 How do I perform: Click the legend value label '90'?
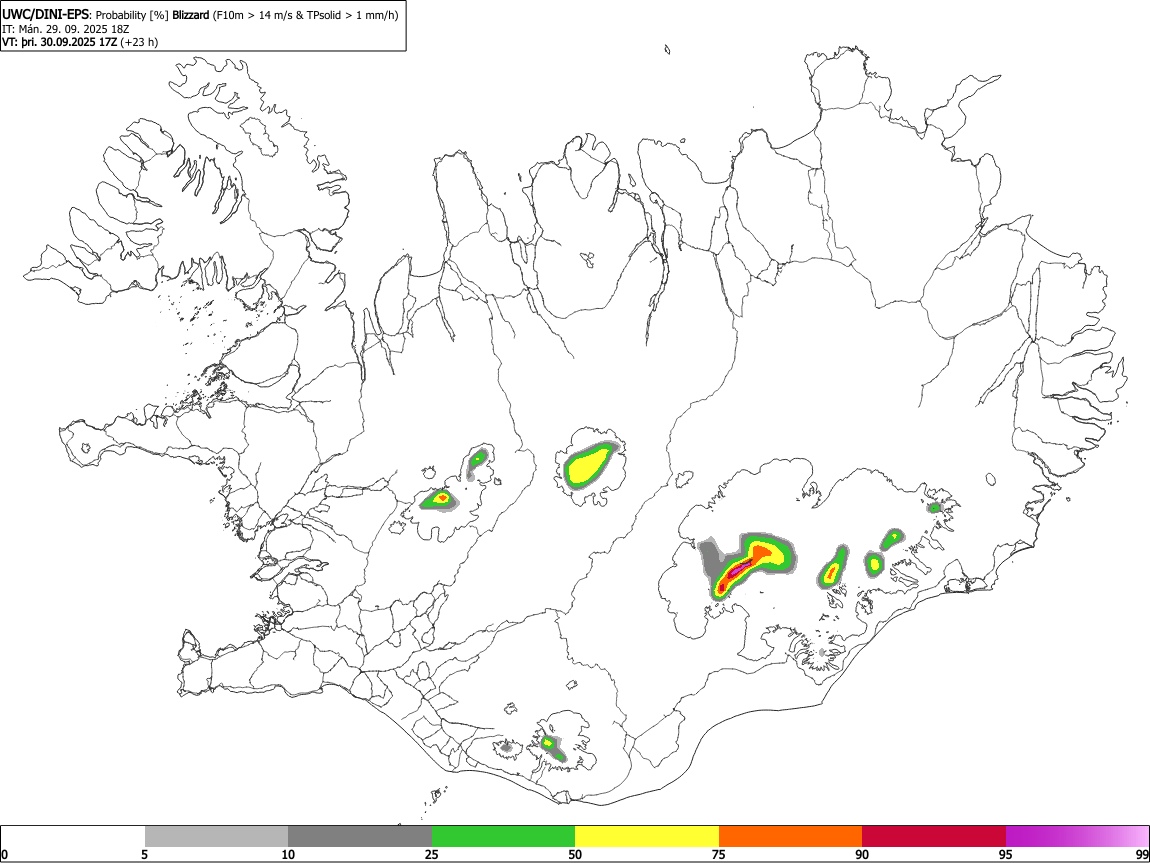tap(862, 855)
